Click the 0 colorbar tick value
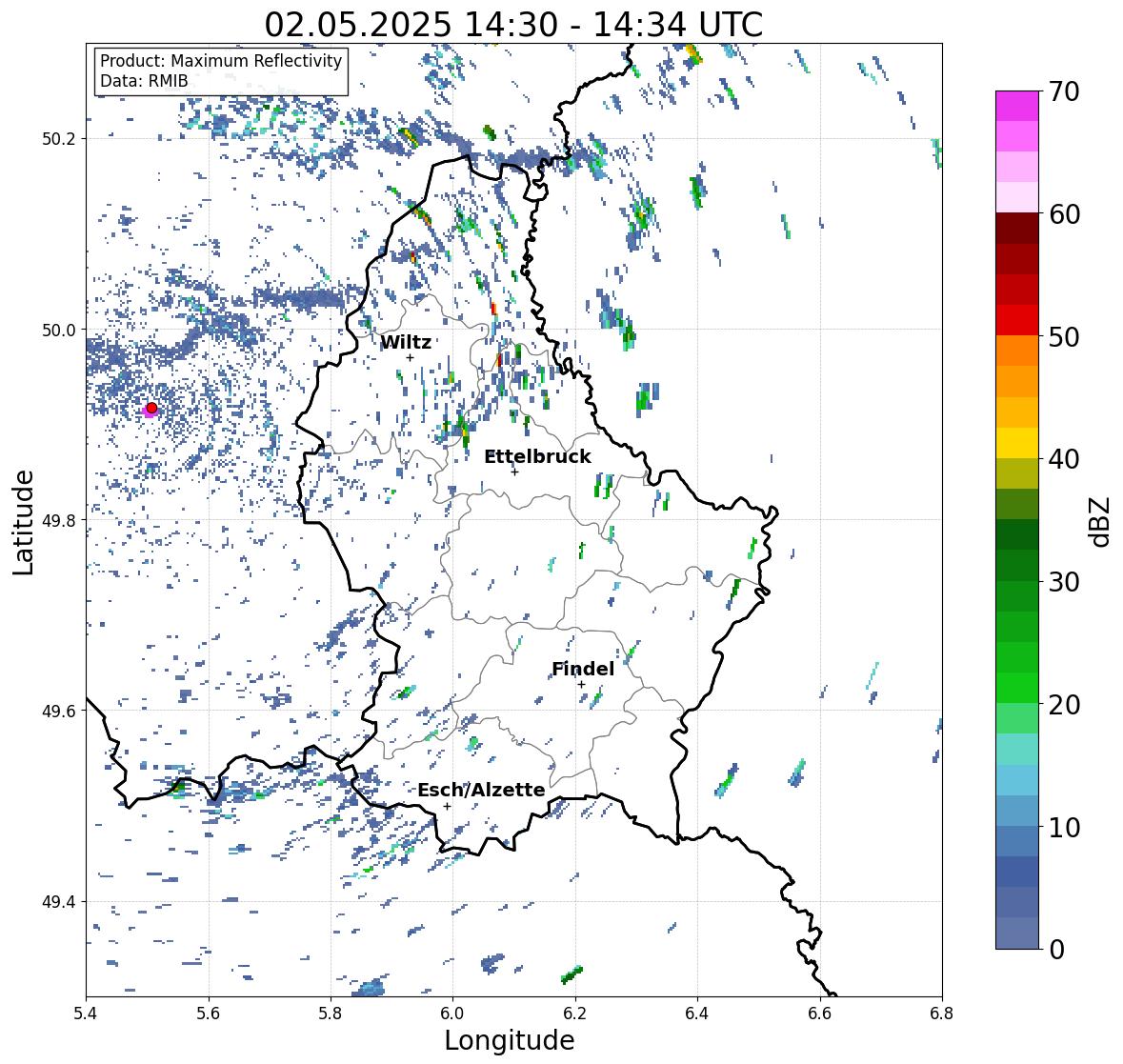Image resolution: width=1123 pixels, height=1064 pixels. click(1056, 950)
